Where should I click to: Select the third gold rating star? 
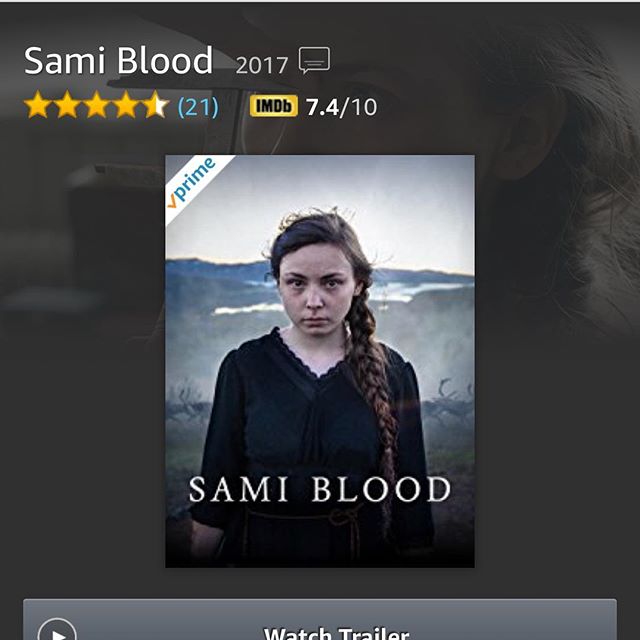pos(96,105)
